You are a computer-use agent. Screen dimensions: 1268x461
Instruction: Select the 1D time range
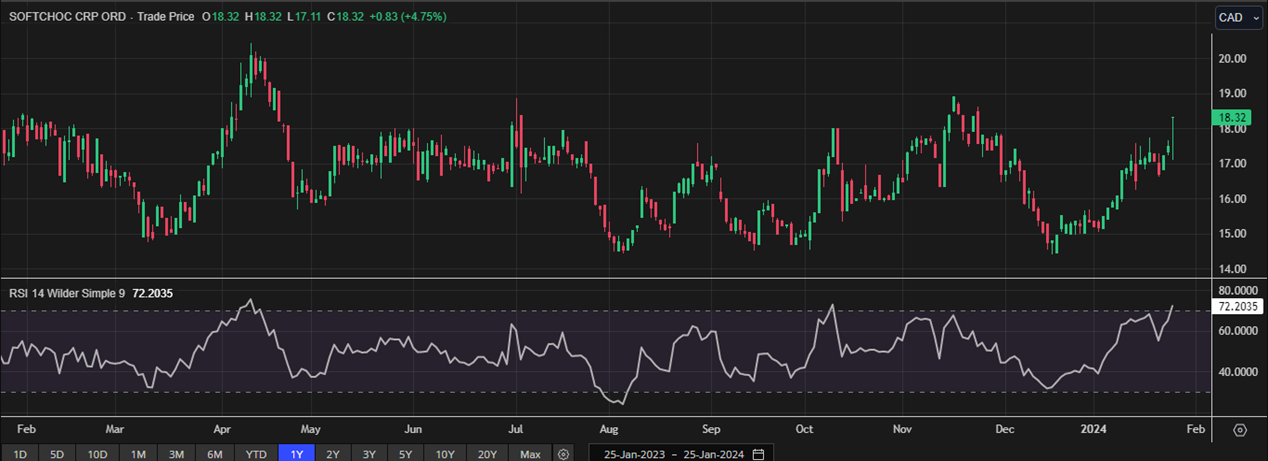click(19, 454)
